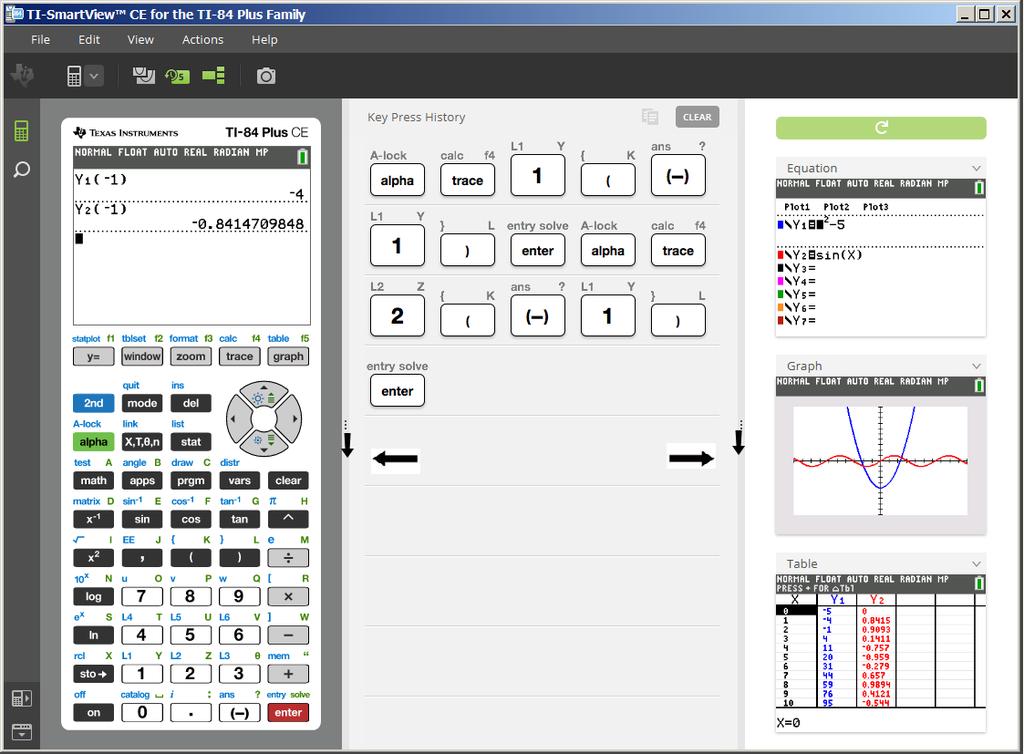Open the View menu
Viewport: 1024px width, 754px height.
click(140, 40)
